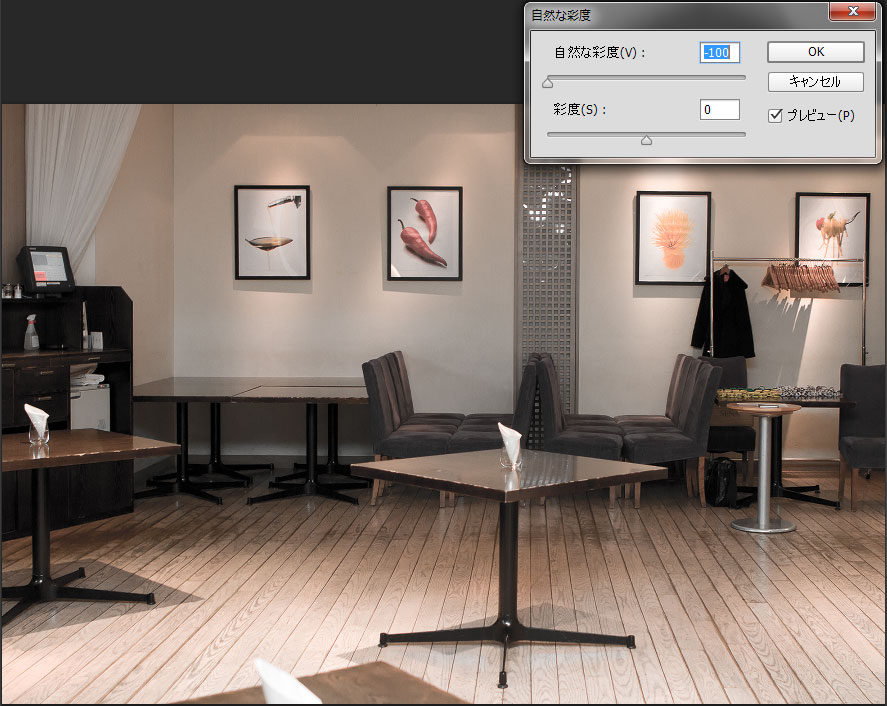Image resolution: width=887 pixels, height=706 pixels.
Task: Click the round silver pedestal side table
Action: tap(763, 465)
